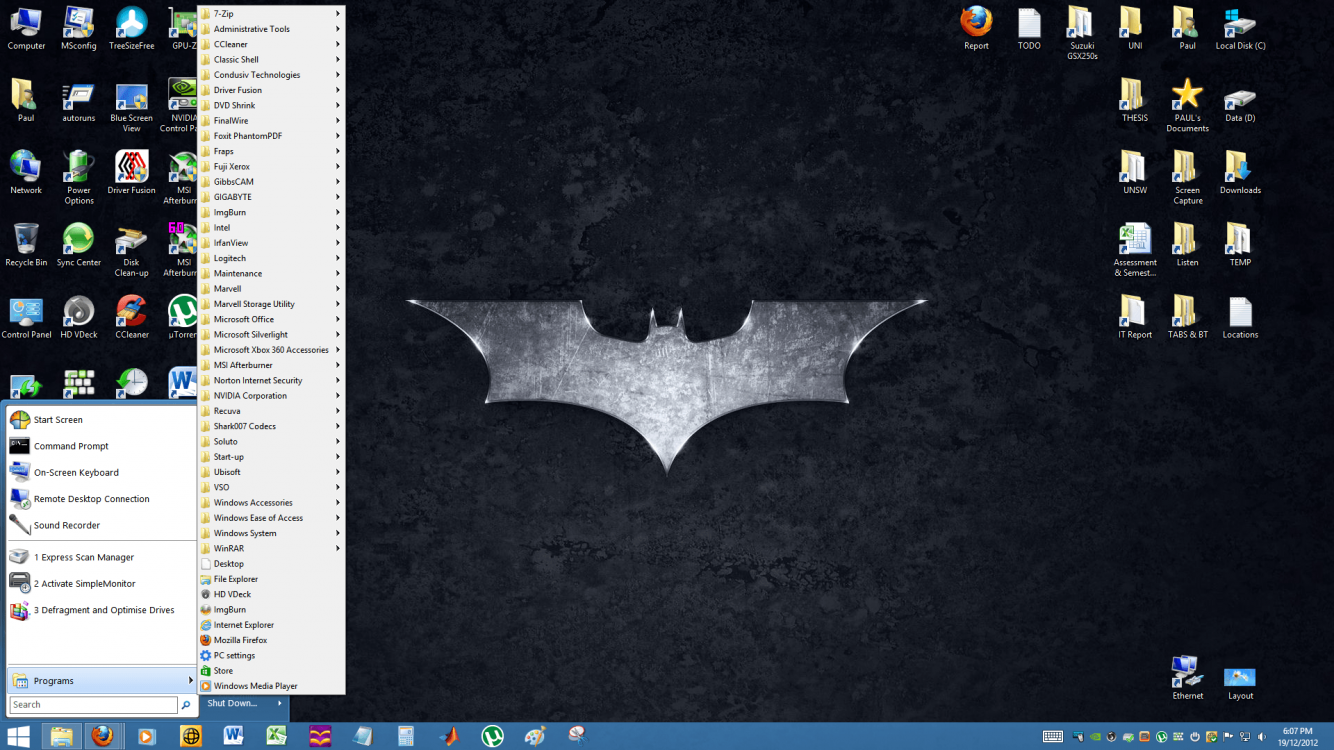Select Remote Desktop Connection
Screen dimensions: 1334x750
[x=101, y=499]
